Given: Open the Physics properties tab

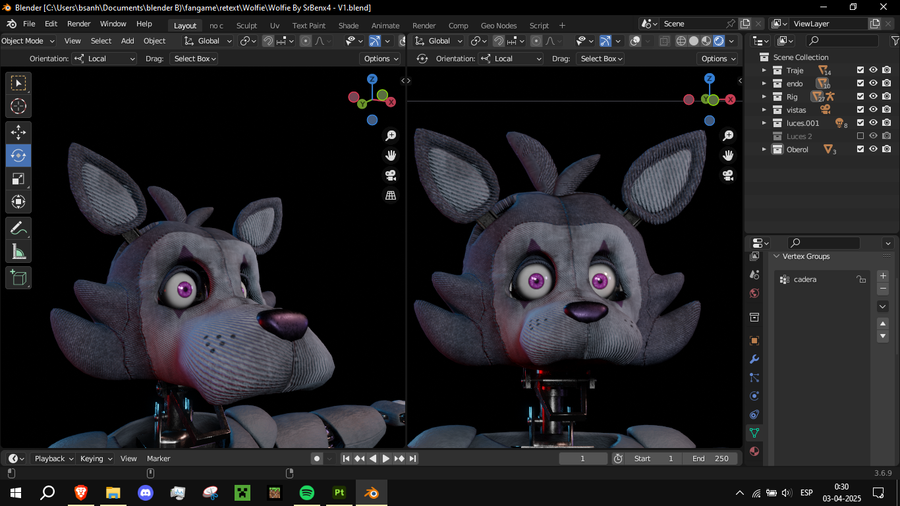Looking at the screenshot, I should (755, 396).
